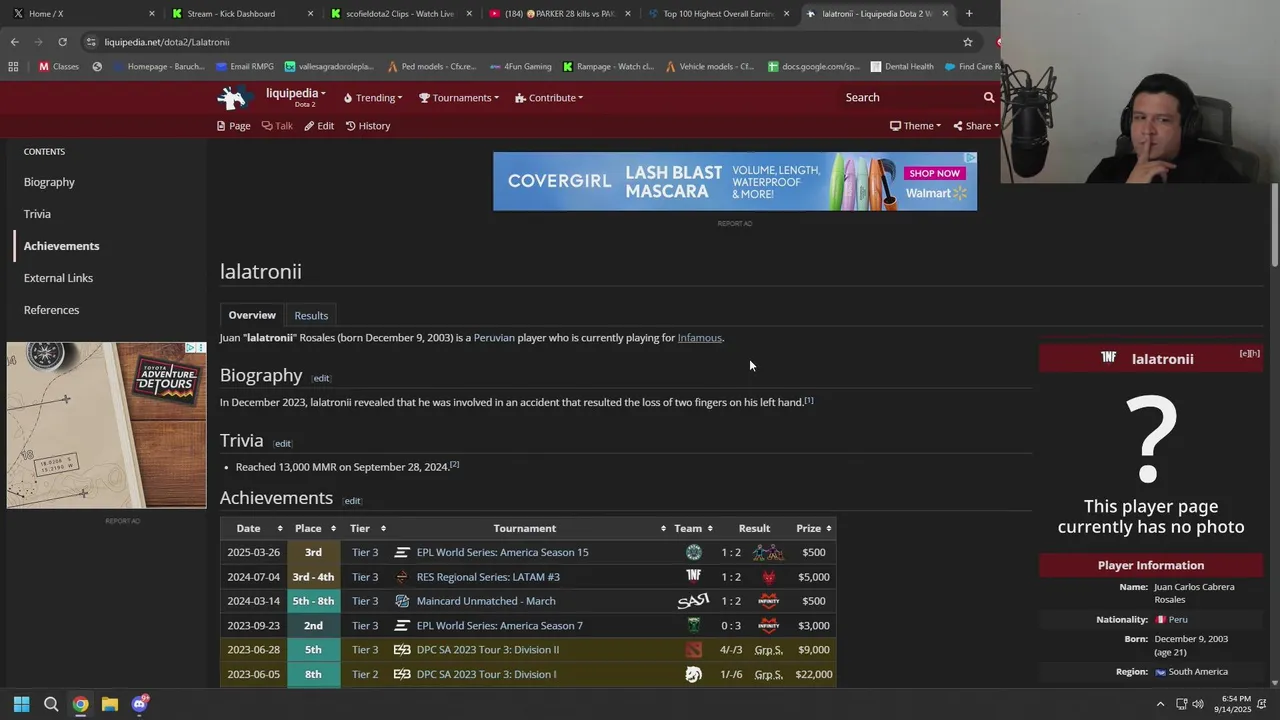The height and width of the screenshot is (720, 1280).
Task: Follow the Peruvian nationality link
Action: (x=494, y=338)
